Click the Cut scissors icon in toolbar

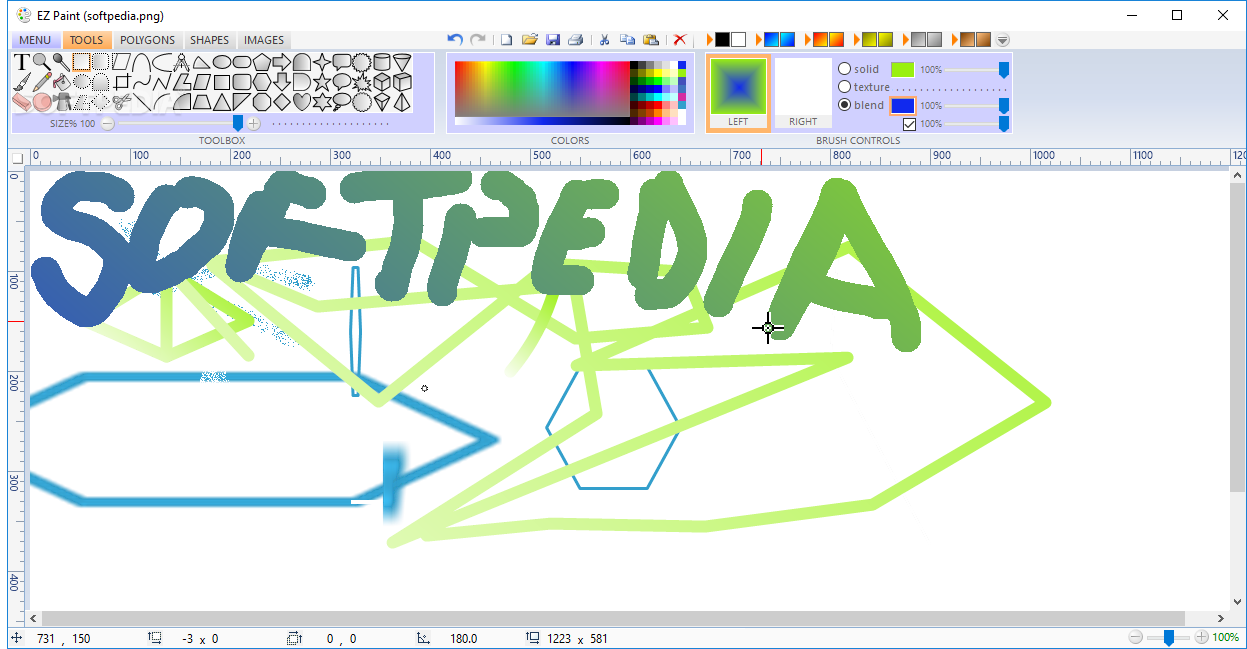(604, 39)
